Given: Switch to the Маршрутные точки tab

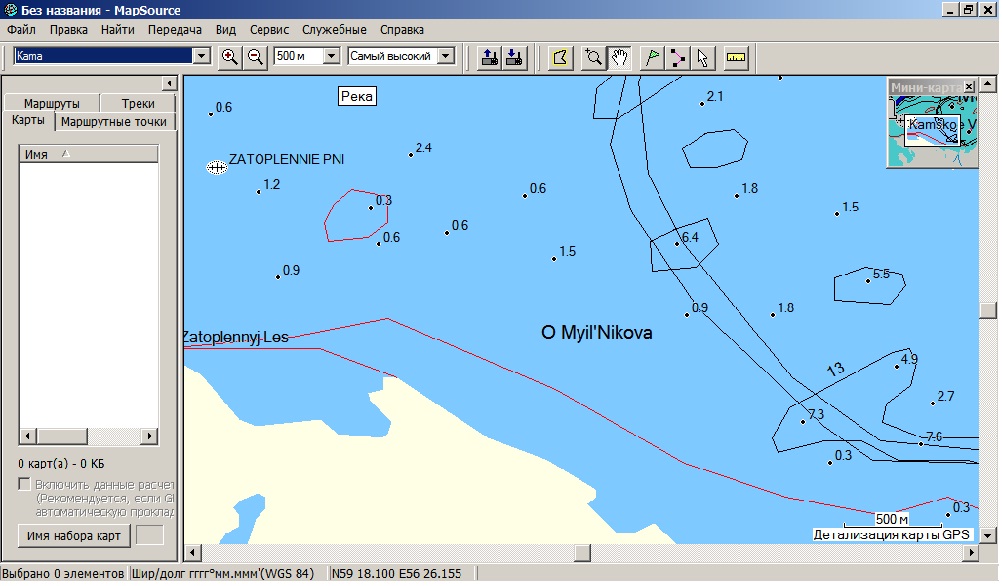Looking at the screenshot, I should pyautogui.click(x=113, y=122).
